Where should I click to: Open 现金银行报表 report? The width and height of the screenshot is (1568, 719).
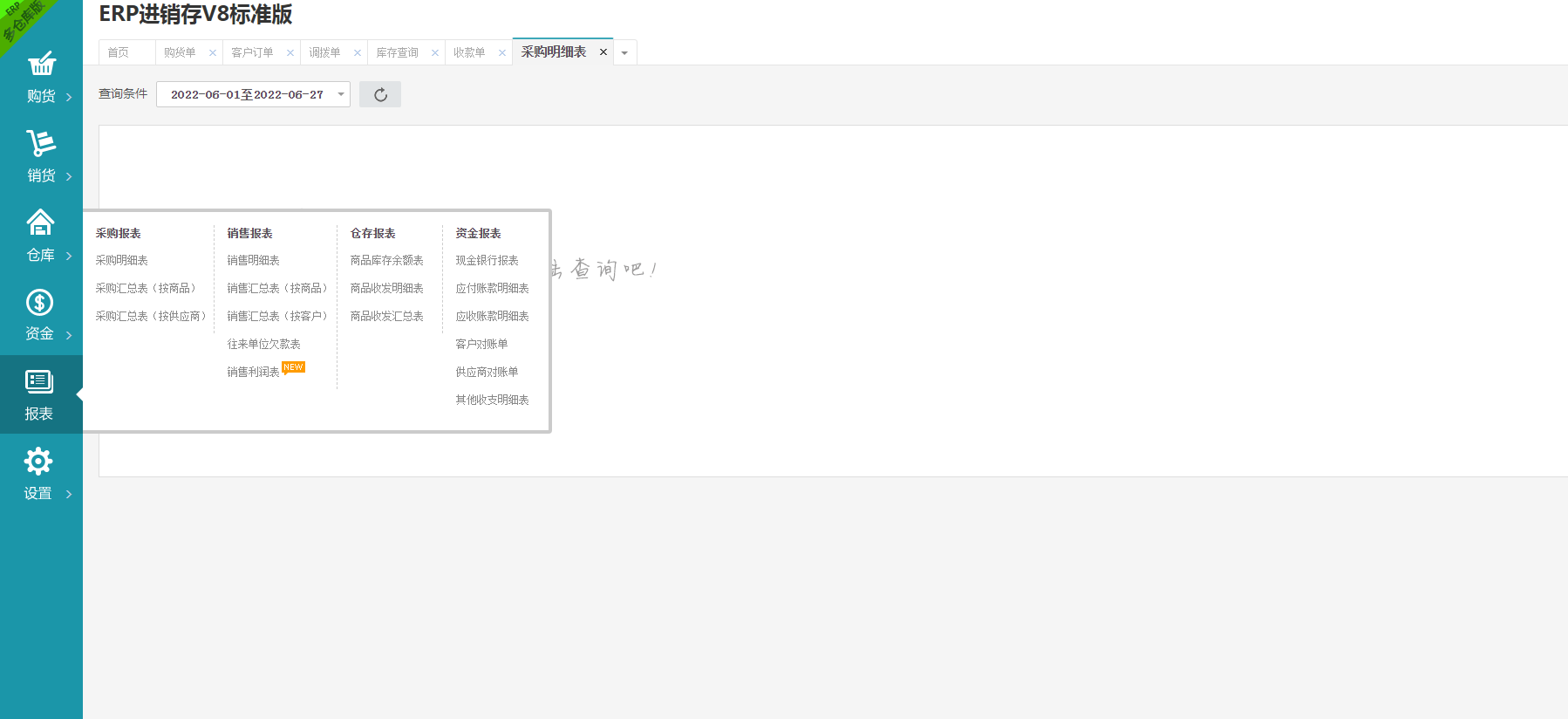[487, 261]
